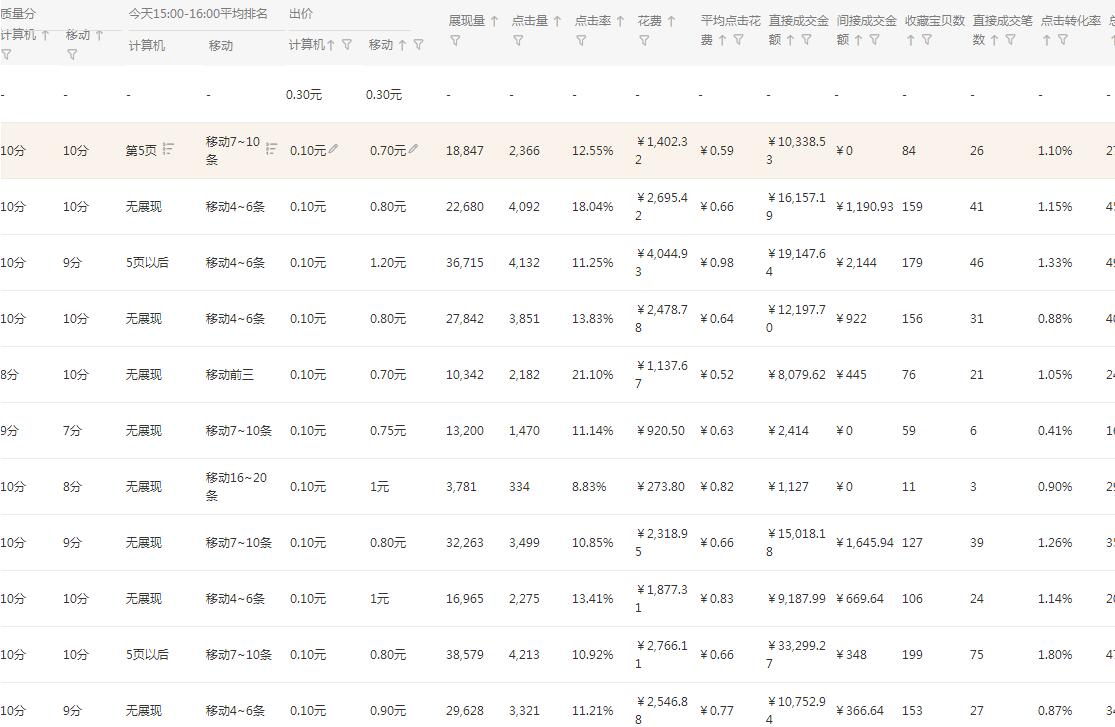
Task: Select click rate 21.10%
Action: tap(592, 375)
